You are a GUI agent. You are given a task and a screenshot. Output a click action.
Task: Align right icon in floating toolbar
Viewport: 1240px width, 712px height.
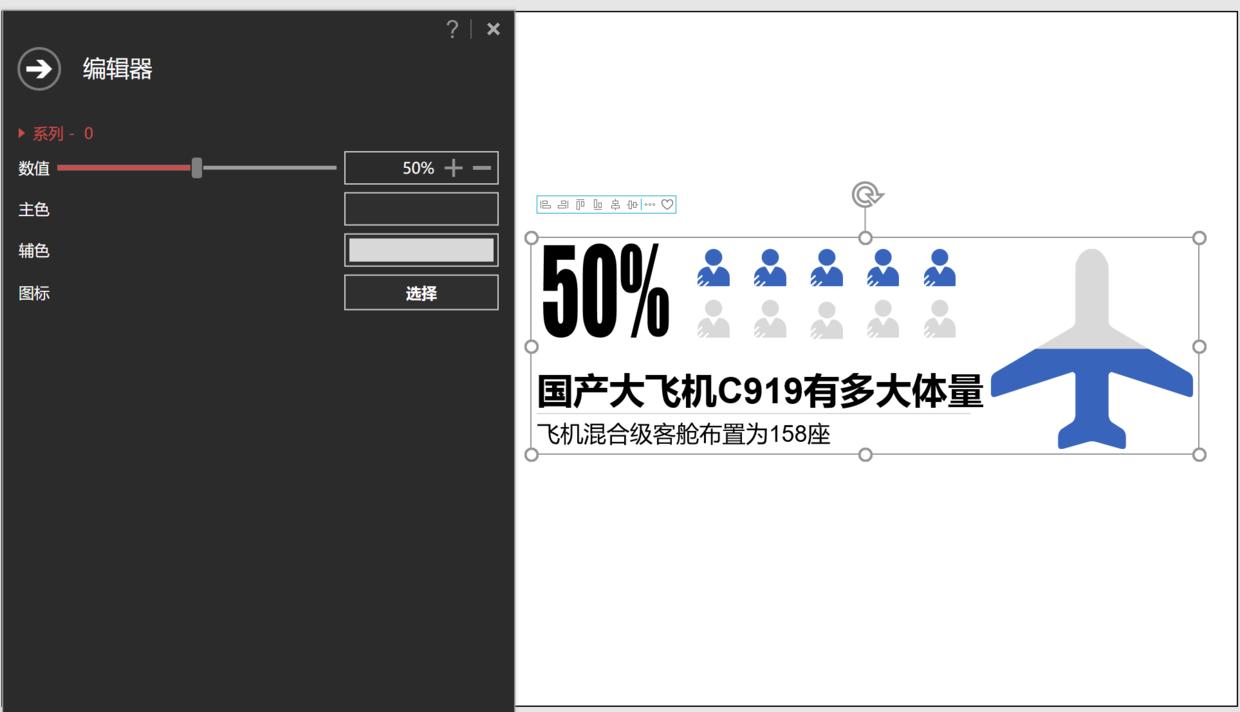point(563,204)
